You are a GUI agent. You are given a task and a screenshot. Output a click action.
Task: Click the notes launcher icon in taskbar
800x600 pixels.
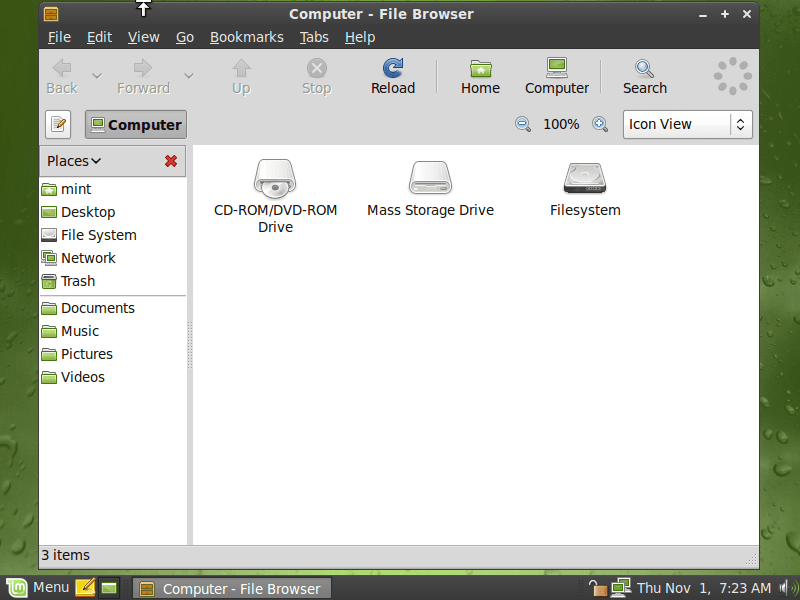tap(85, 588)
